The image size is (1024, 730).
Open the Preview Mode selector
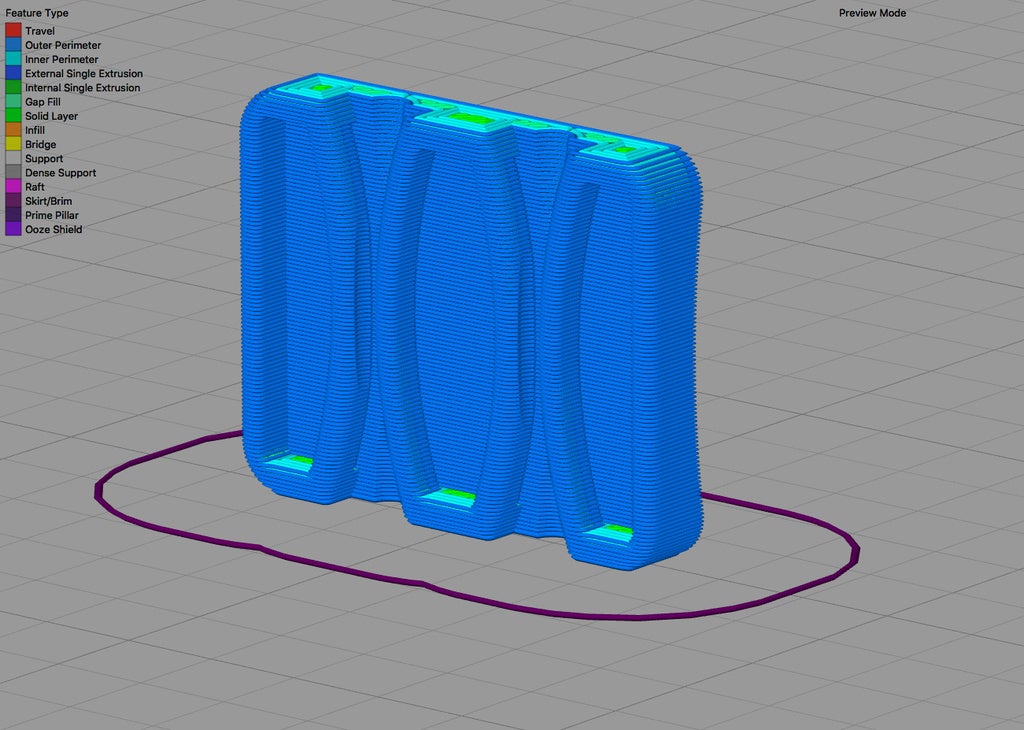pos(871,12)
